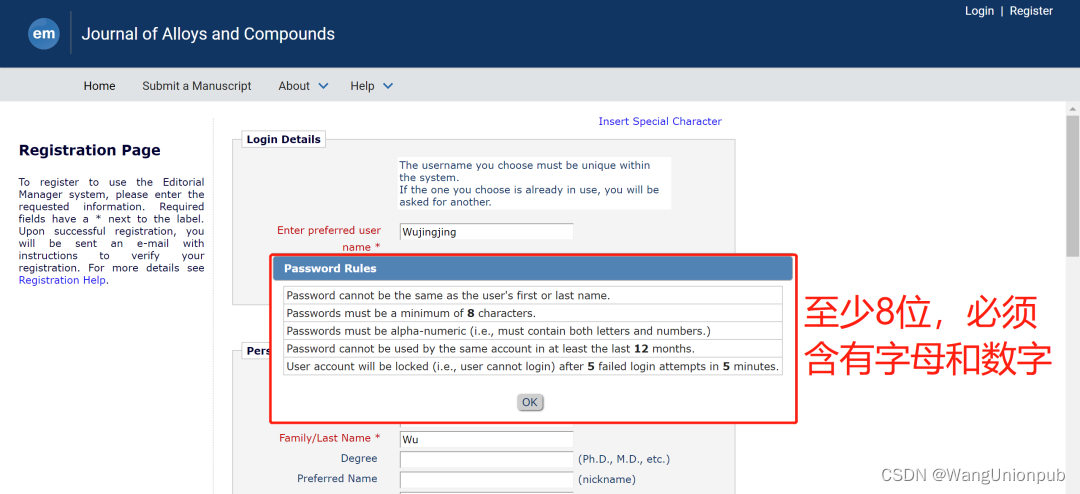Click the Registration Page heading
Screen dimensions: 1080x494
point(90,150)
